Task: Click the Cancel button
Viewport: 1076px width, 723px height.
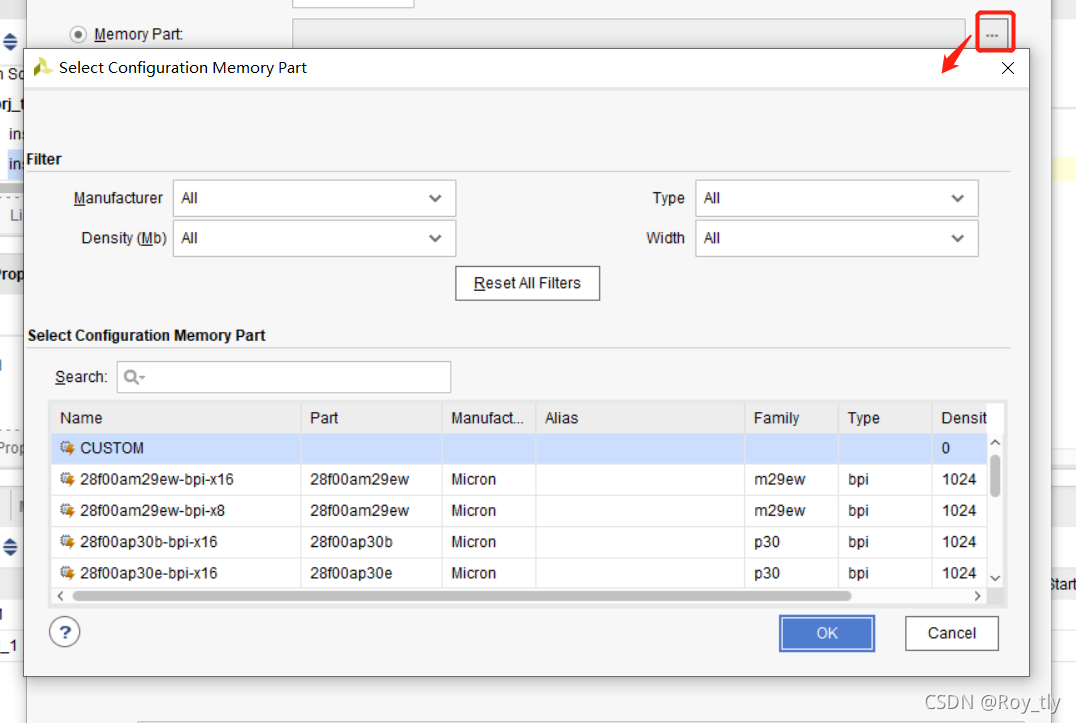Action: click(x=951, y=633)
